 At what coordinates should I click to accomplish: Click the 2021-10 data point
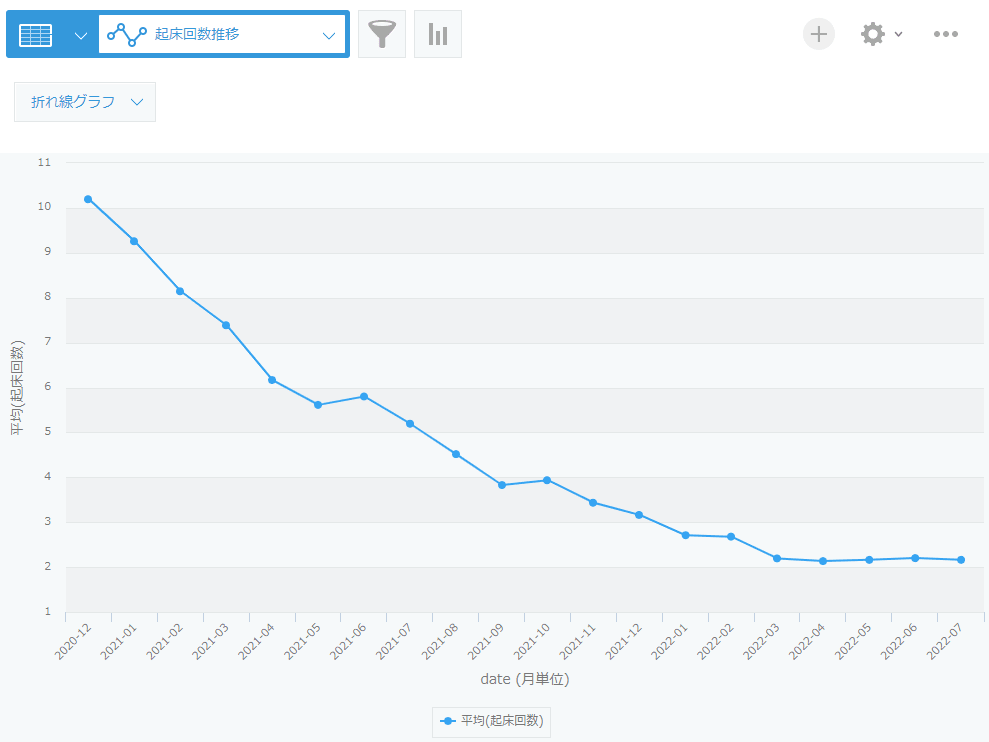547,480
